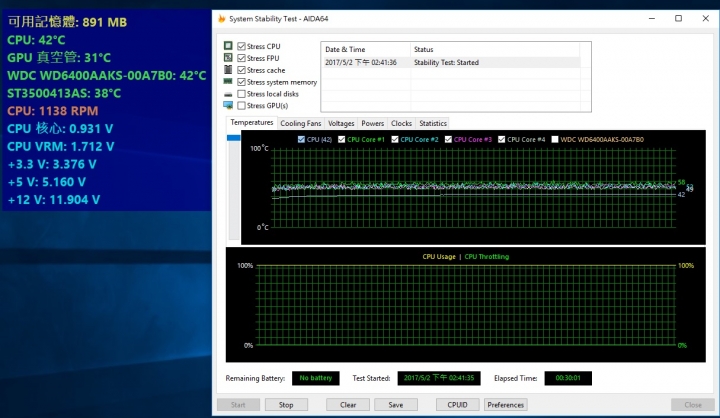Uncheck the Stress CPU checkbox
This screenshot has width=720, height=418.
[x=242, y=46]
